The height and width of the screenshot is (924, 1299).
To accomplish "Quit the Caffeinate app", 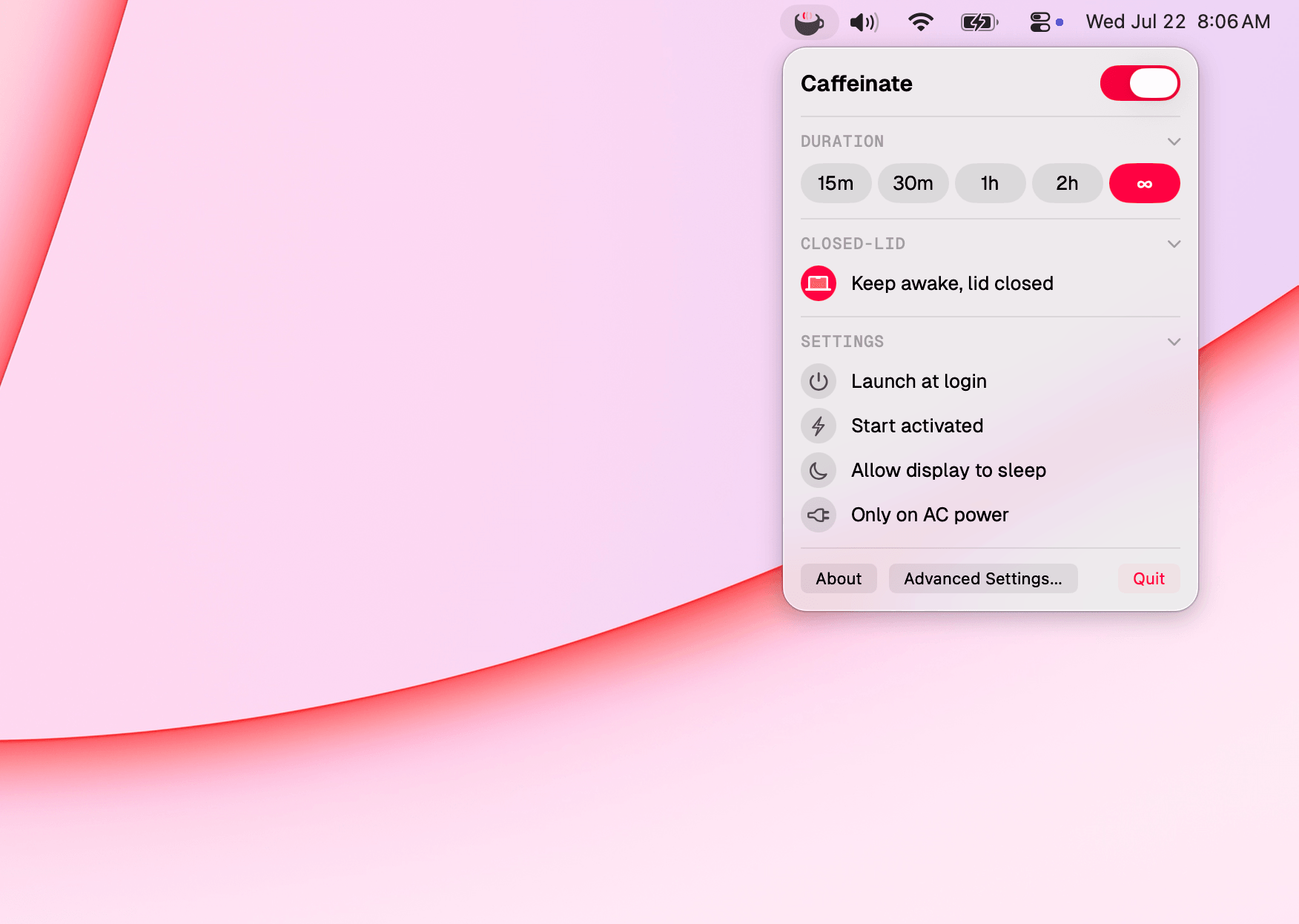I will click(1148, 578).
